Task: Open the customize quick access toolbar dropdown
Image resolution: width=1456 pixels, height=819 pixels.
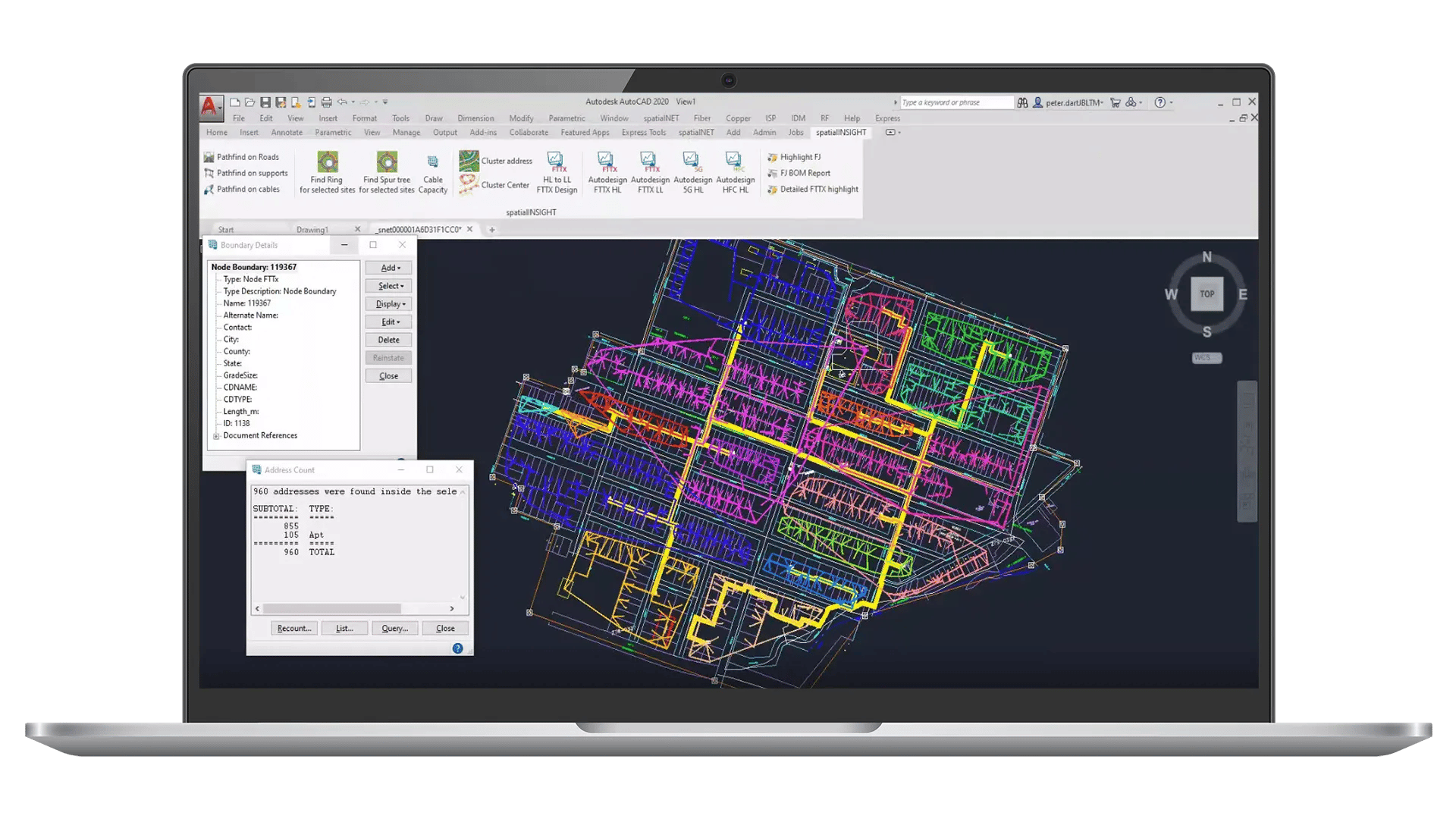Action: pos(385,102)
